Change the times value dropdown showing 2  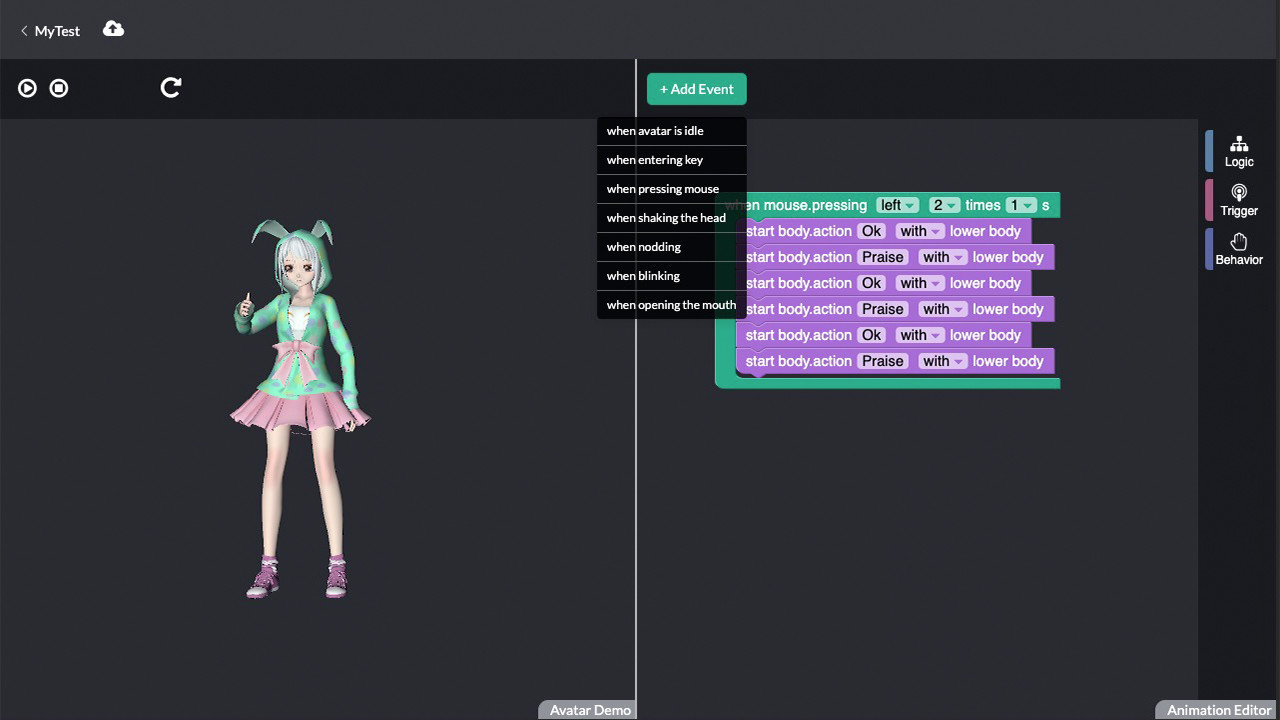[943, 205]
